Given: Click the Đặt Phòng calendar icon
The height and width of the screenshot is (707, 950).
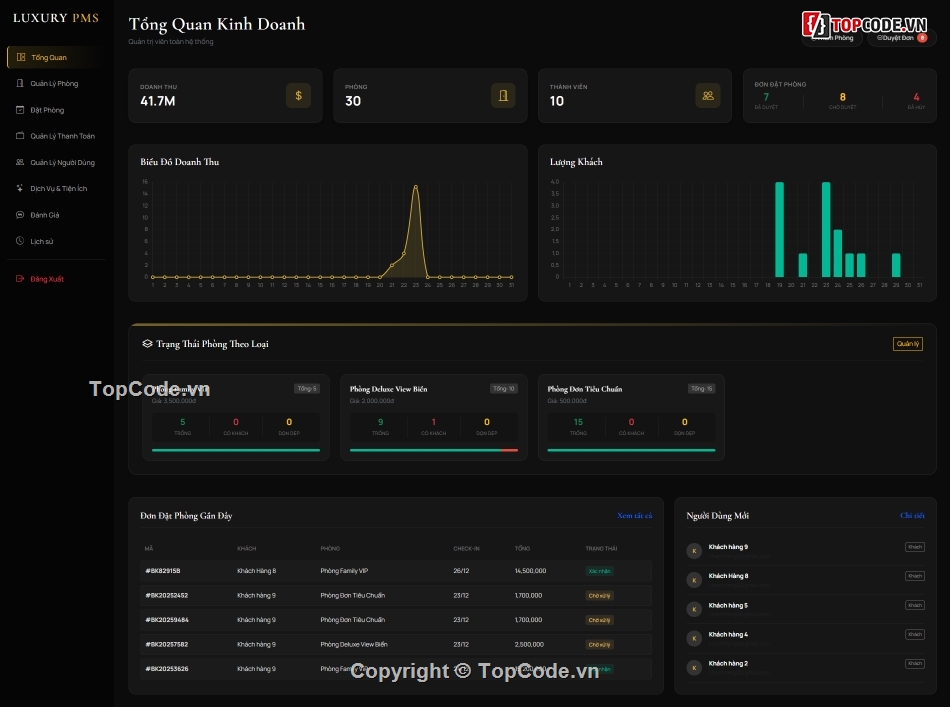Looking at the screenshot, I should 20,110.
